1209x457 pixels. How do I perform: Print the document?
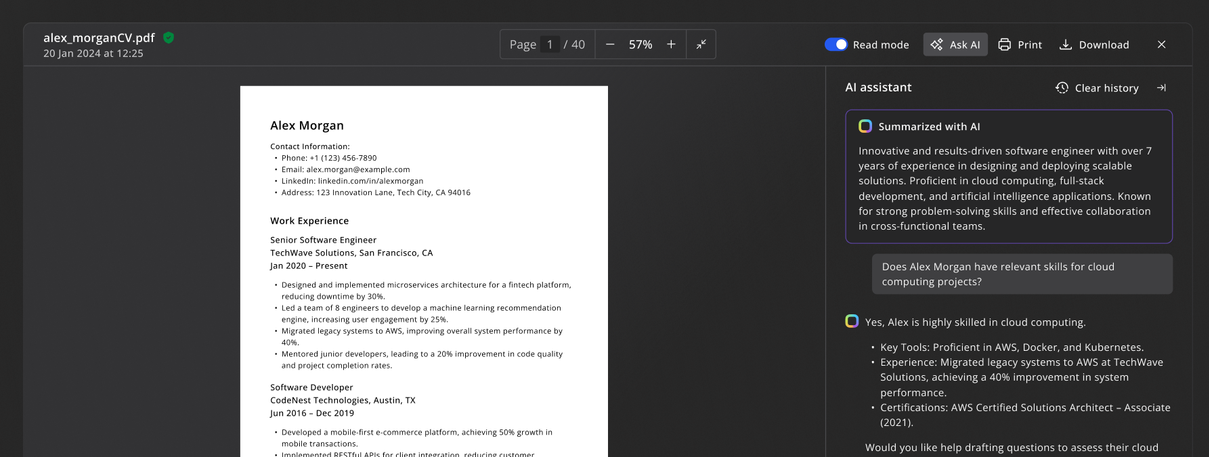pyautogui.click(x=1019, y=45)
